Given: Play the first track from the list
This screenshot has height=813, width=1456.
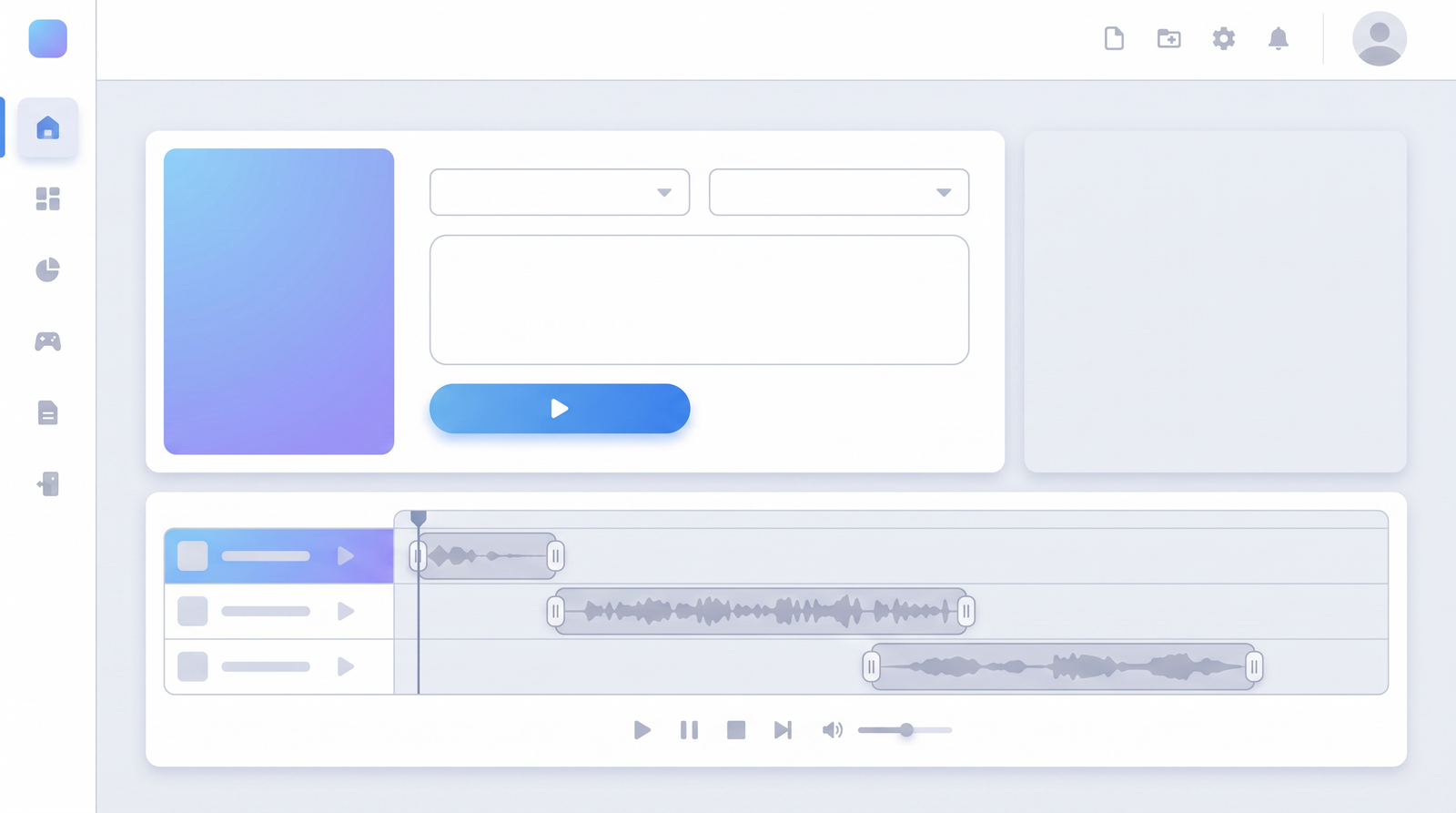Looking at the screenshot, I should (x=346, y=555).
